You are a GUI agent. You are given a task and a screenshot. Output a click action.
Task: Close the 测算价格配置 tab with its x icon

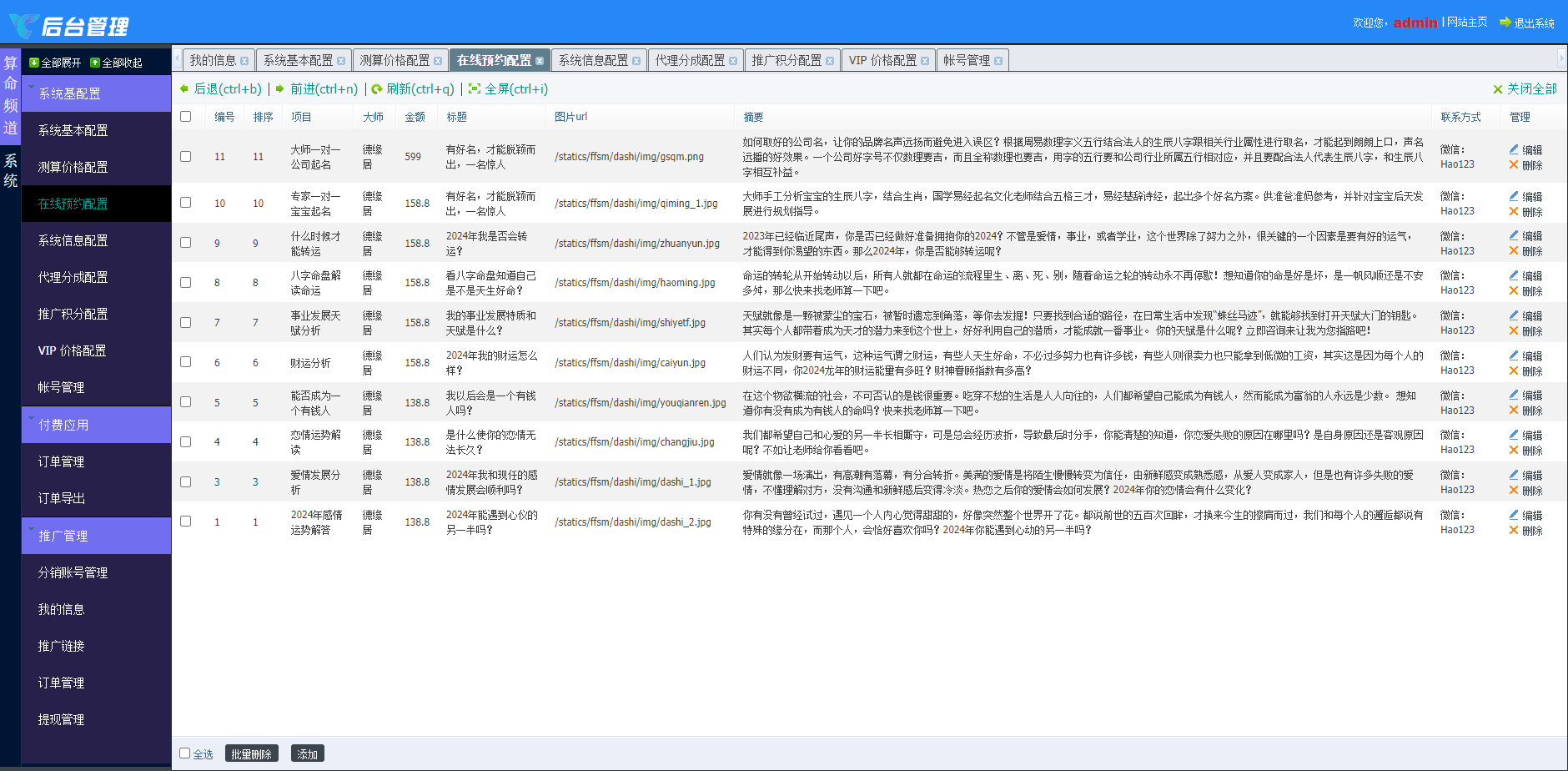point(438,61)
